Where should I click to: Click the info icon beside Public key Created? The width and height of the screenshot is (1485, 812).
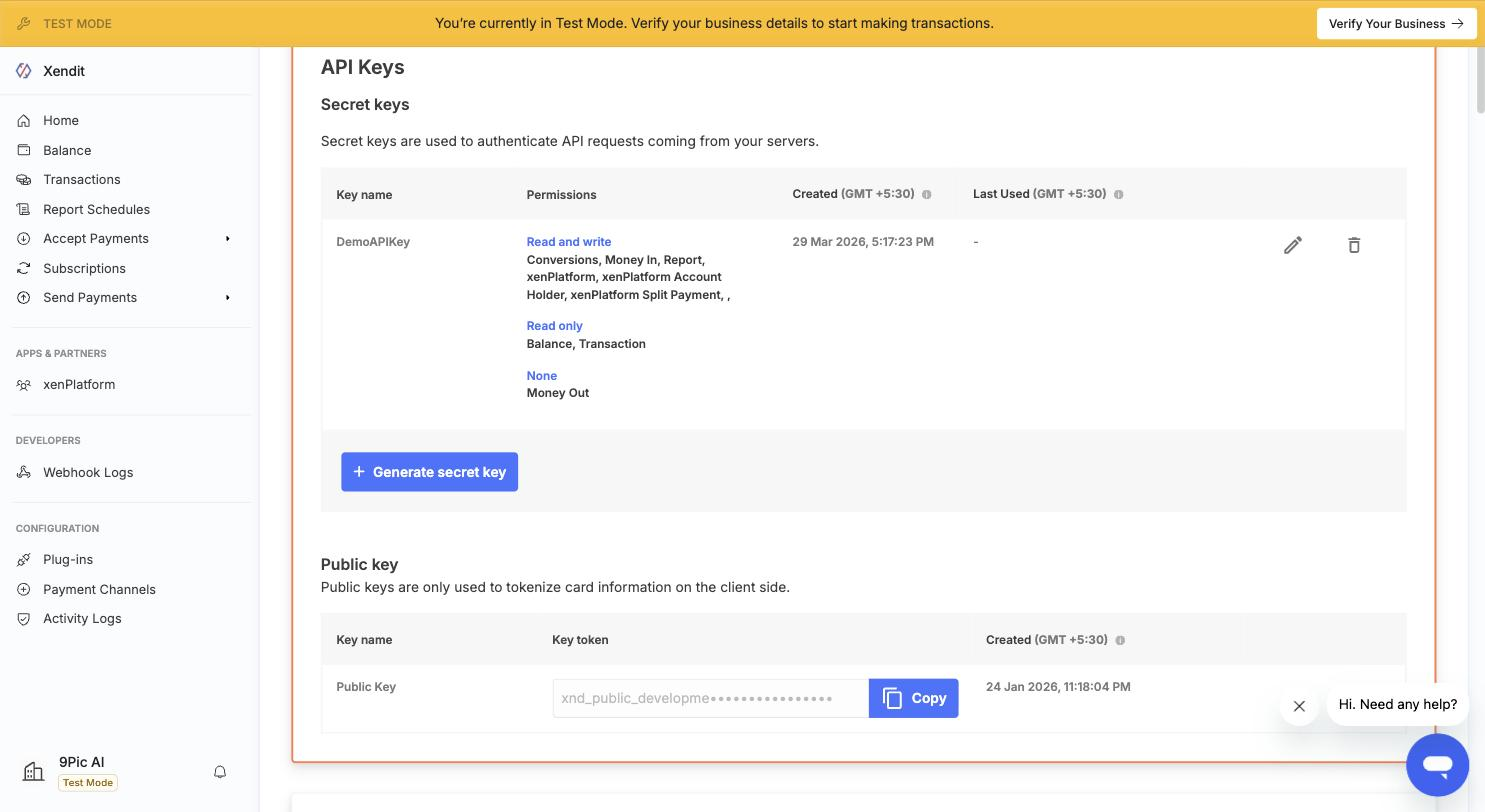pyautogui.click(x=1120, y=640)
